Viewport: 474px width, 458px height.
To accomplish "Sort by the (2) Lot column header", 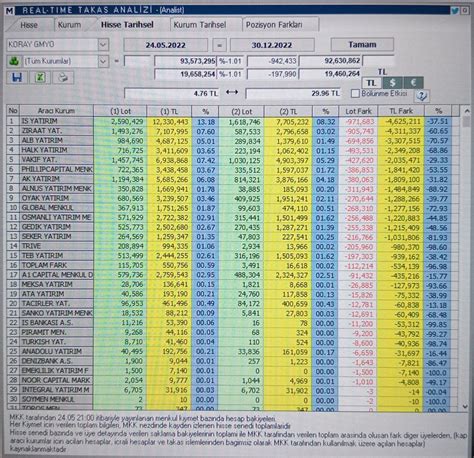I will 241,112.
